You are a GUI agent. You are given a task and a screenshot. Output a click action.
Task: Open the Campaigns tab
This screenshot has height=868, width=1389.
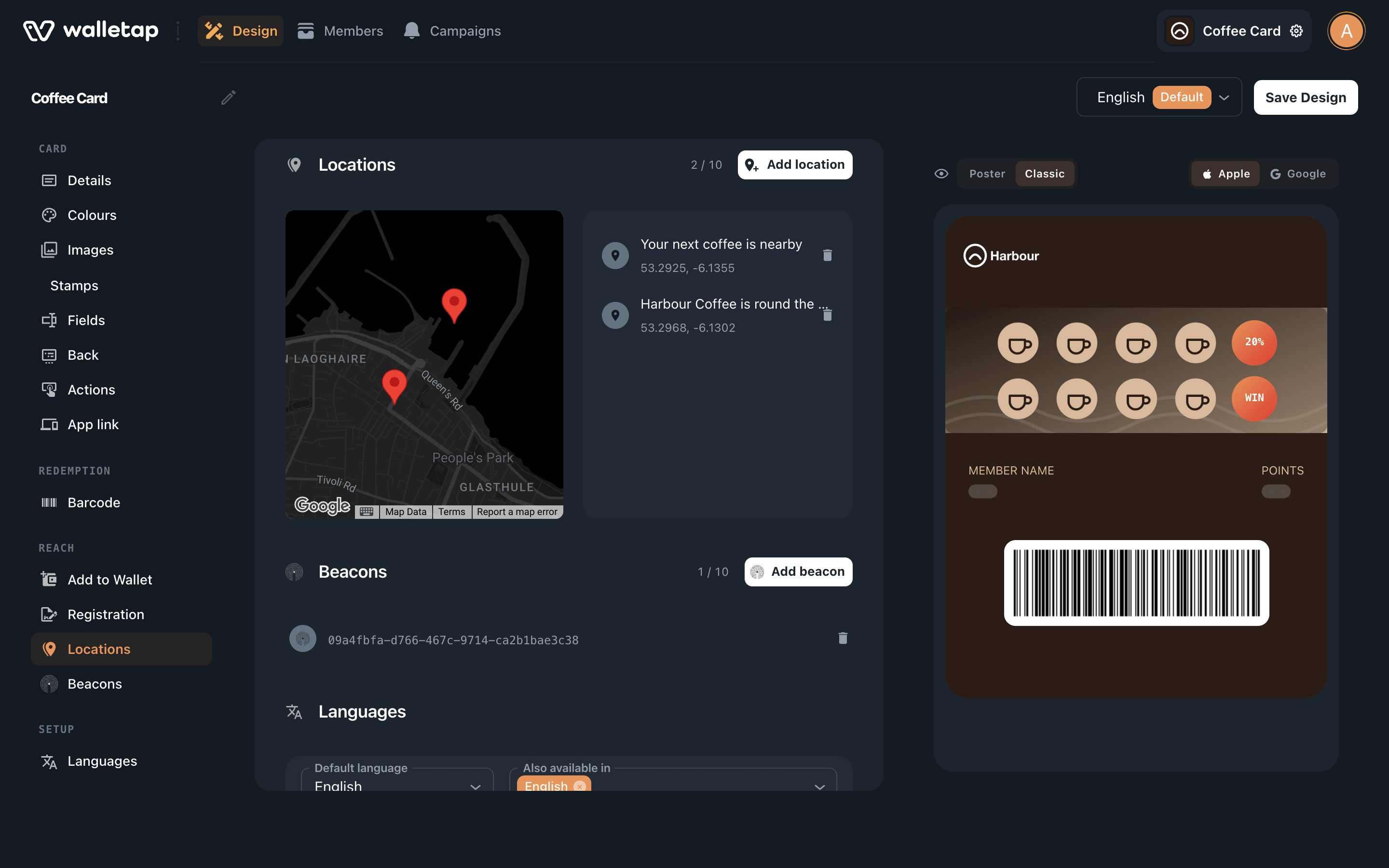tap(452, 31)
